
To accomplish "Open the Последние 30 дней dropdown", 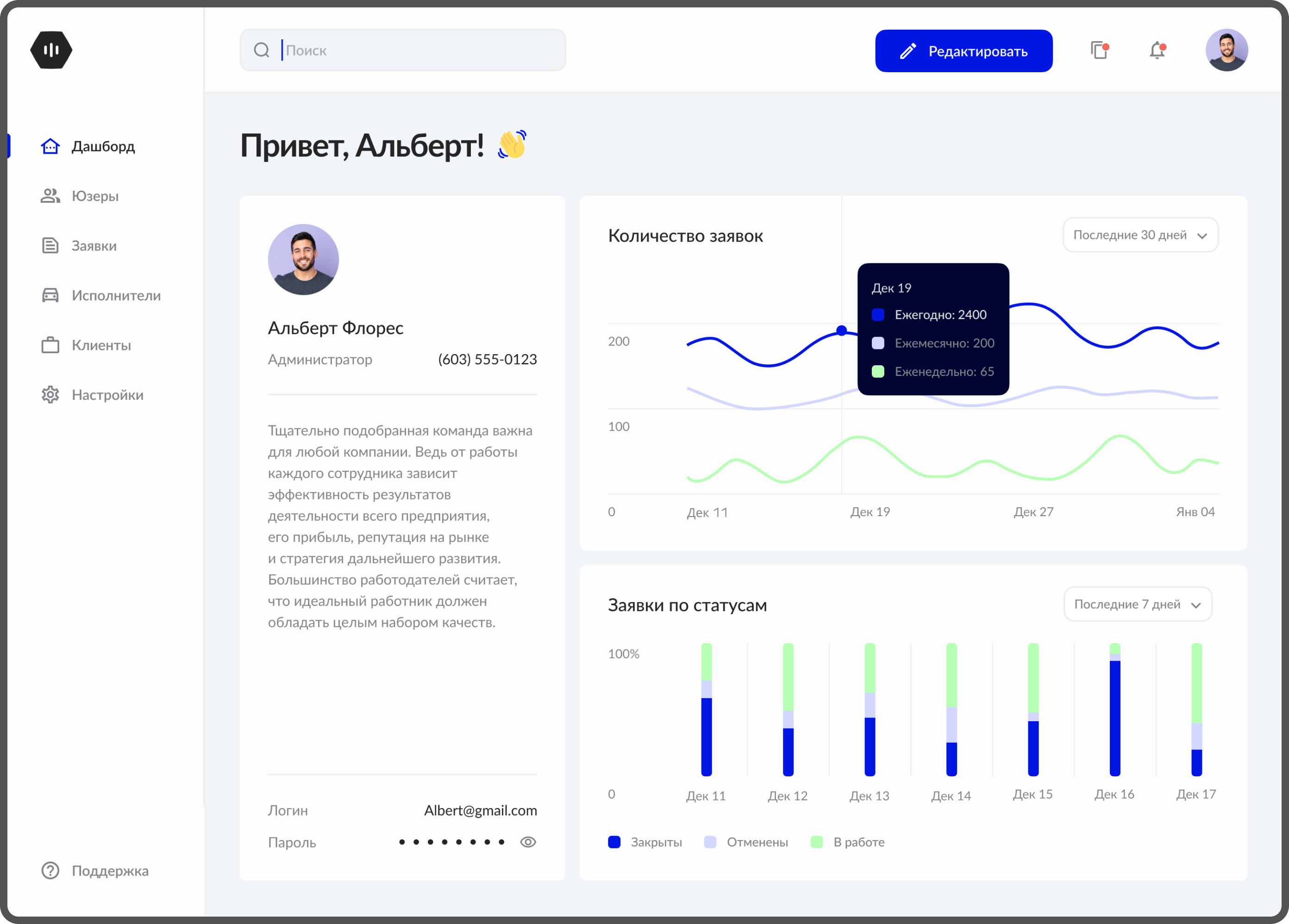I will click(x=1140, y=235).
